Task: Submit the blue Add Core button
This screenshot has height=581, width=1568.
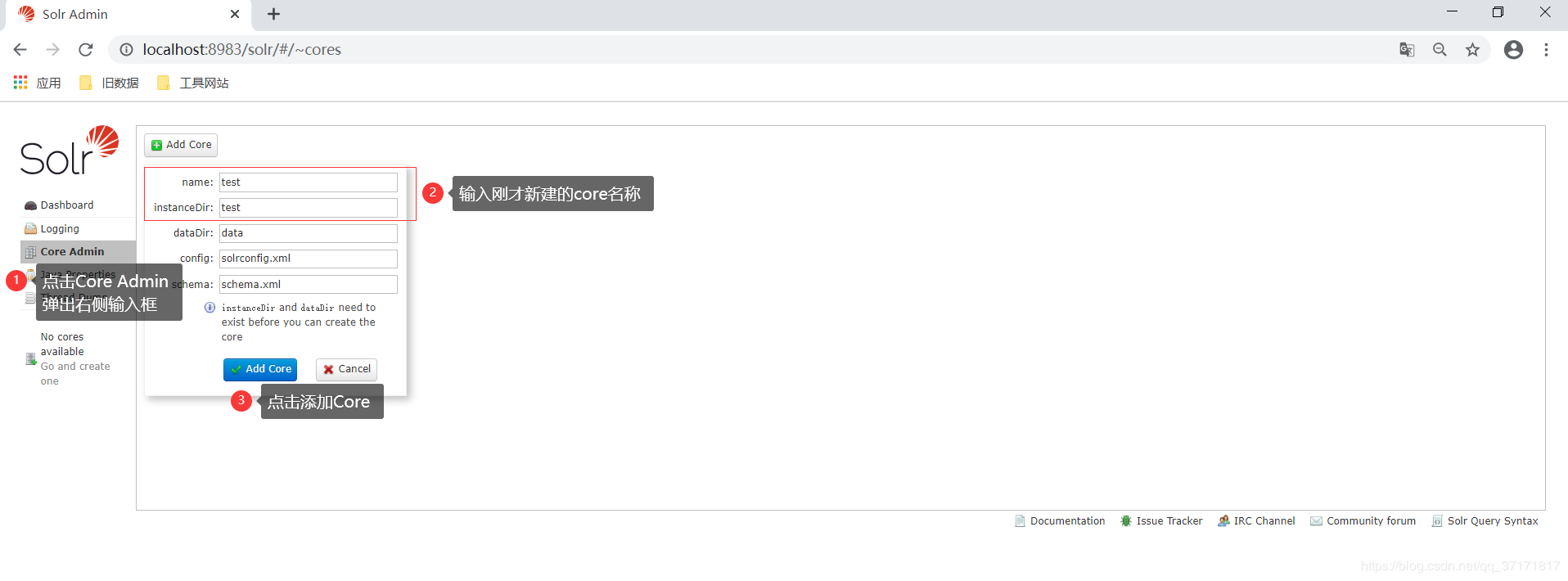Action: click(x=260, y=369)
